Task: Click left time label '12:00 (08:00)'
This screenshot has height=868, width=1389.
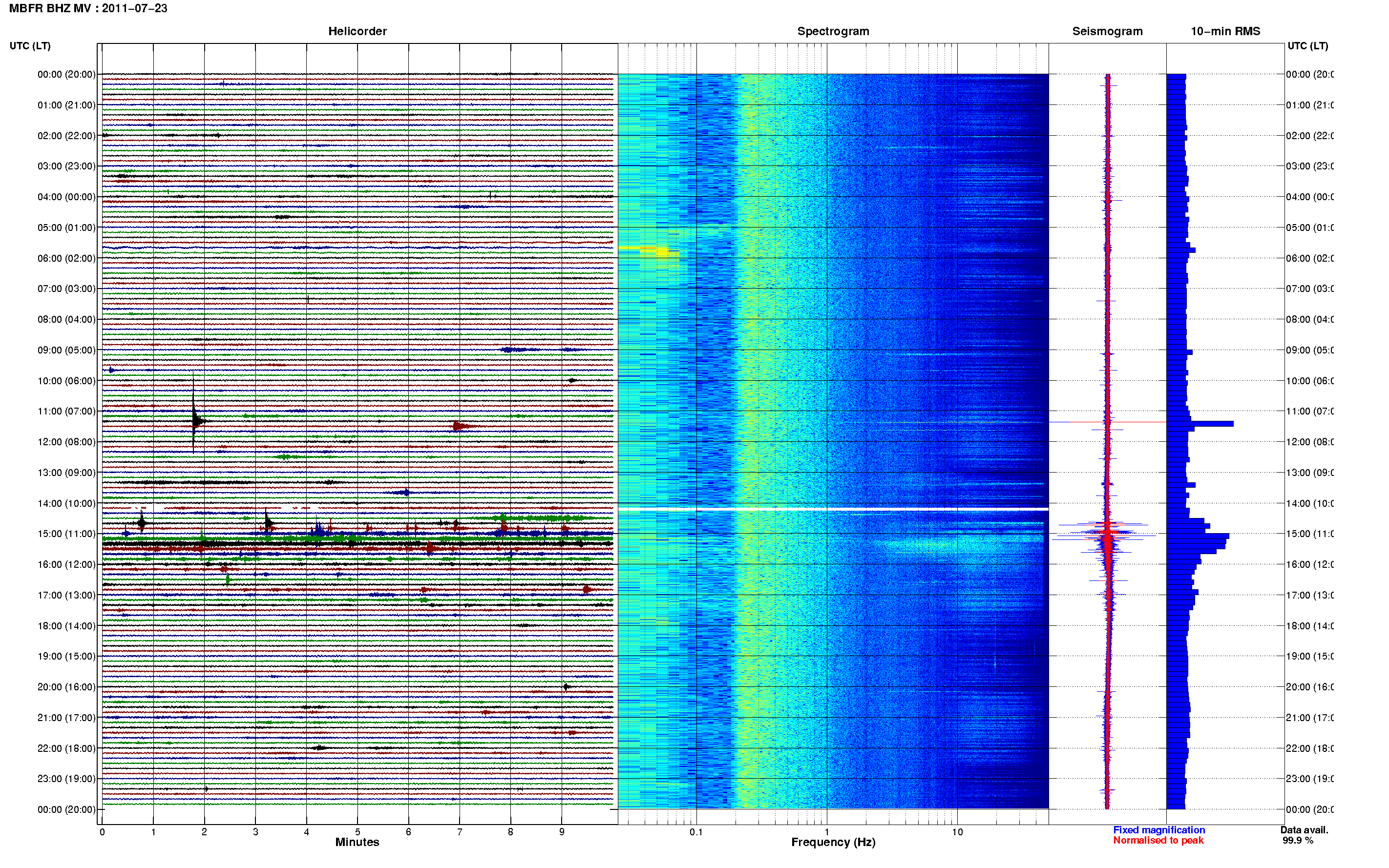Action: coord(66,442)
